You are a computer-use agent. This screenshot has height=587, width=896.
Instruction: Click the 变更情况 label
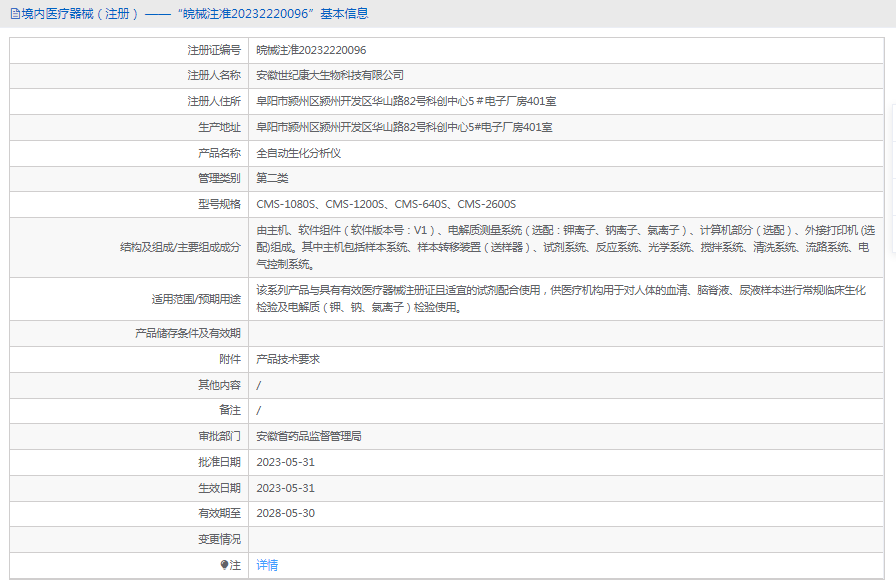click(x=219, y=540)
